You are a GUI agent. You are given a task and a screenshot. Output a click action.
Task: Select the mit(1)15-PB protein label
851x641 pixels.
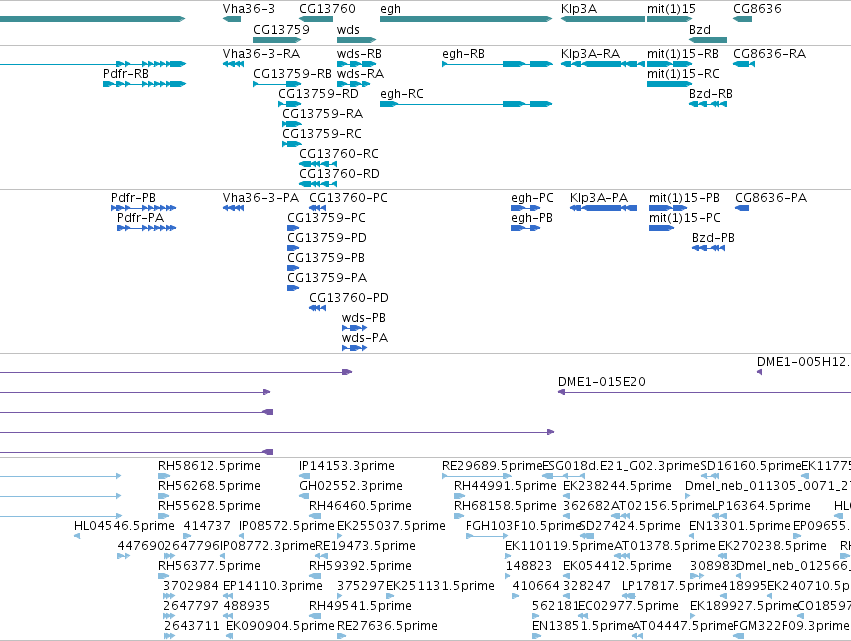684,198
